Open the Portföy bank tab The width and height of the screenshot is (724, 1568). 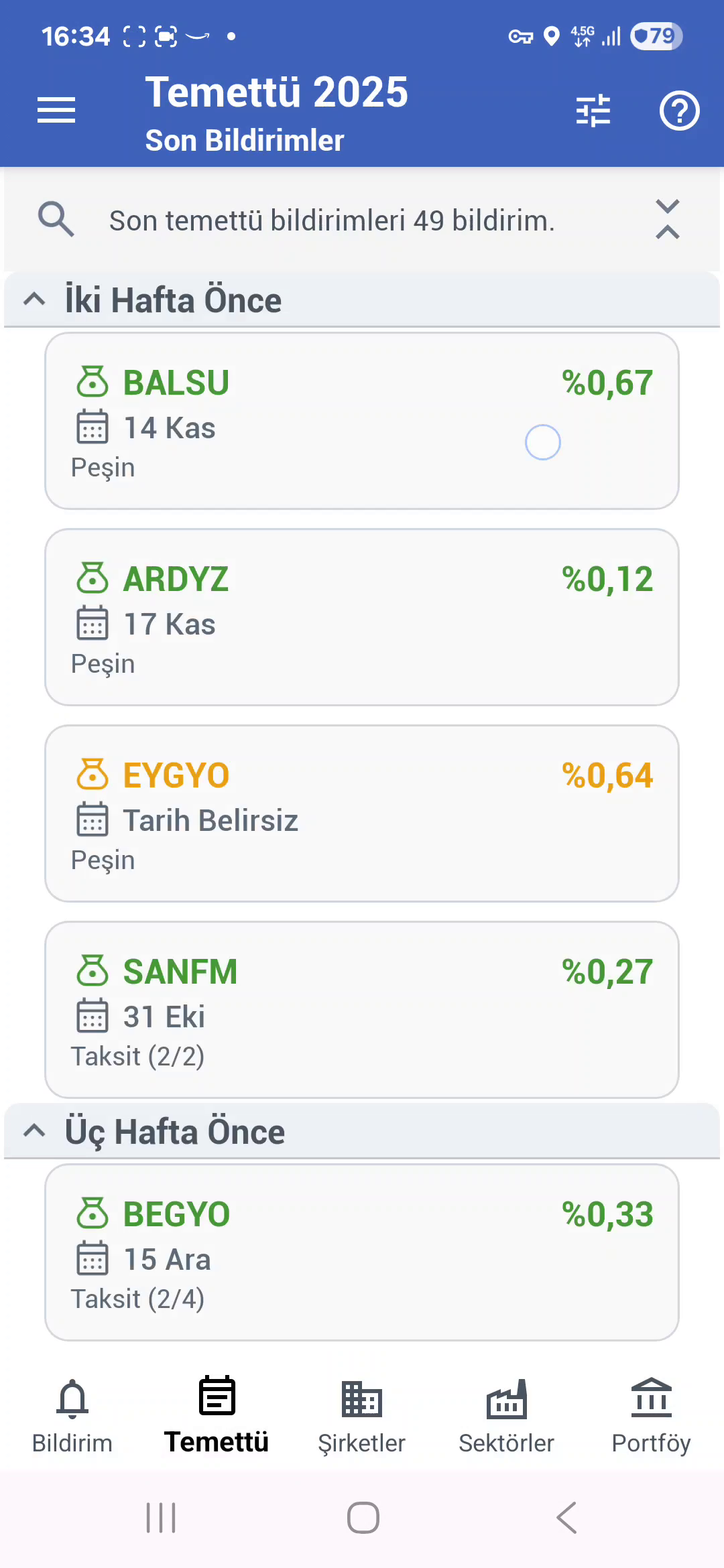point(651,1414)
